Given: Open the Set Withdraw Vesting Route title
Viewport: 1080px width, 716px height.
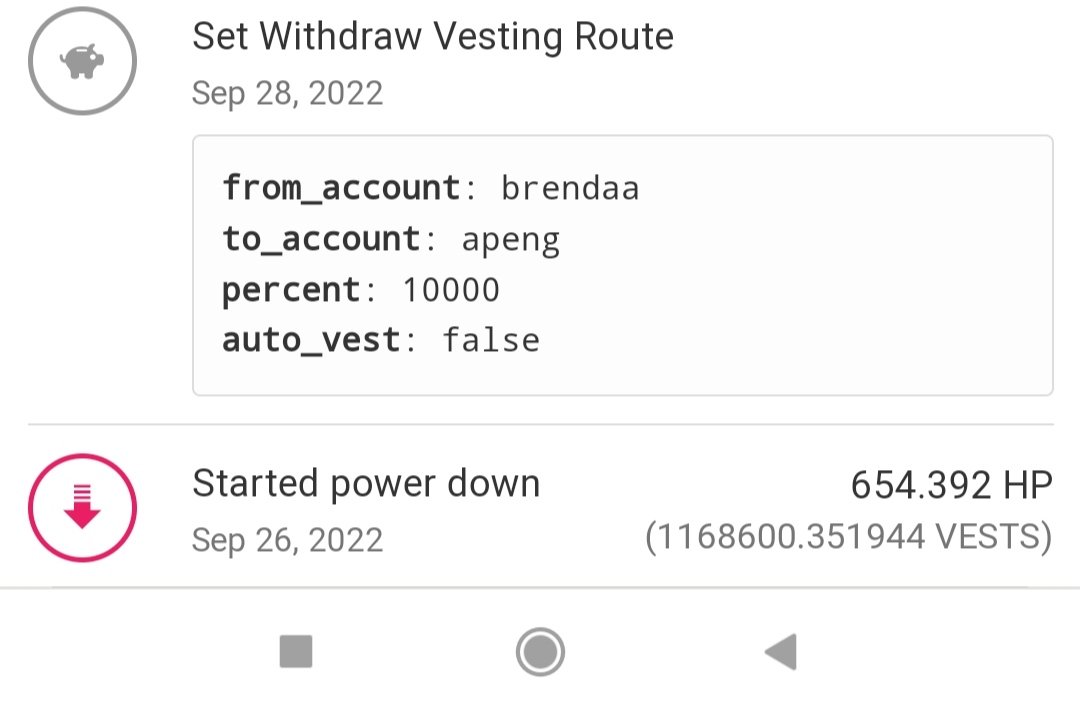Looking at the screenshot, I should coord(433,36).
